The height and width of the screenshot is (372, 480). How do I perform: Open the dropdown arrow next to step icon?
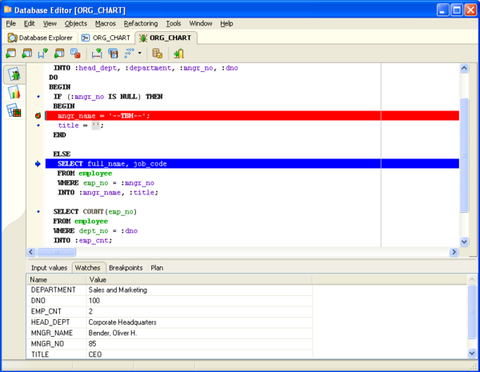(x=140, y=53)
